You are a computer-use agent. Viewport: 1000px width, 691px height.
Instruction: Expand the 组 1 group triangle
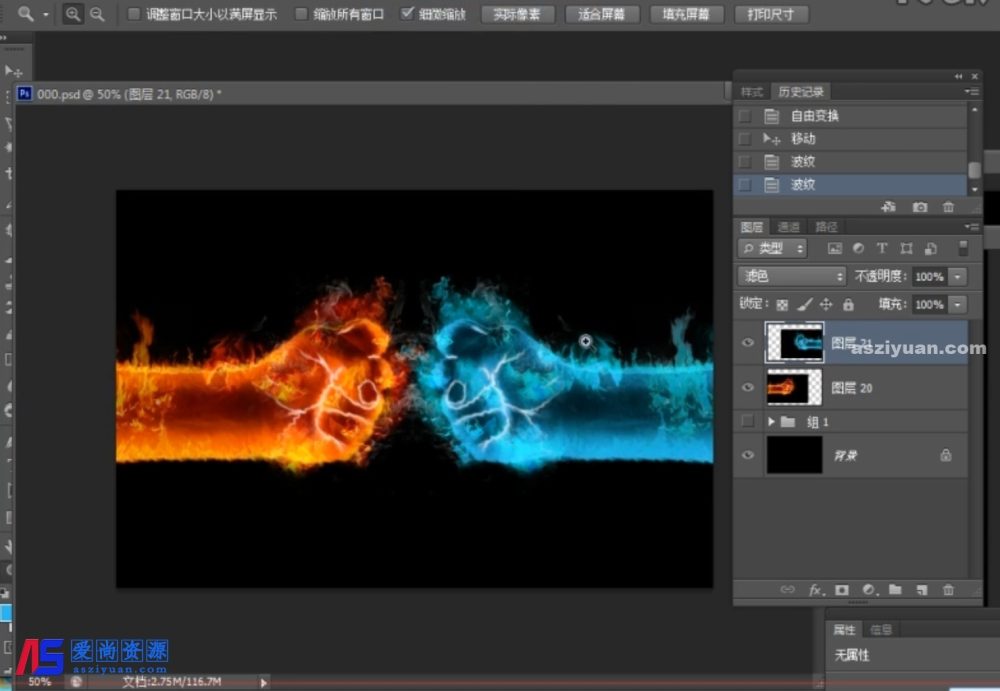click(771, 421)
